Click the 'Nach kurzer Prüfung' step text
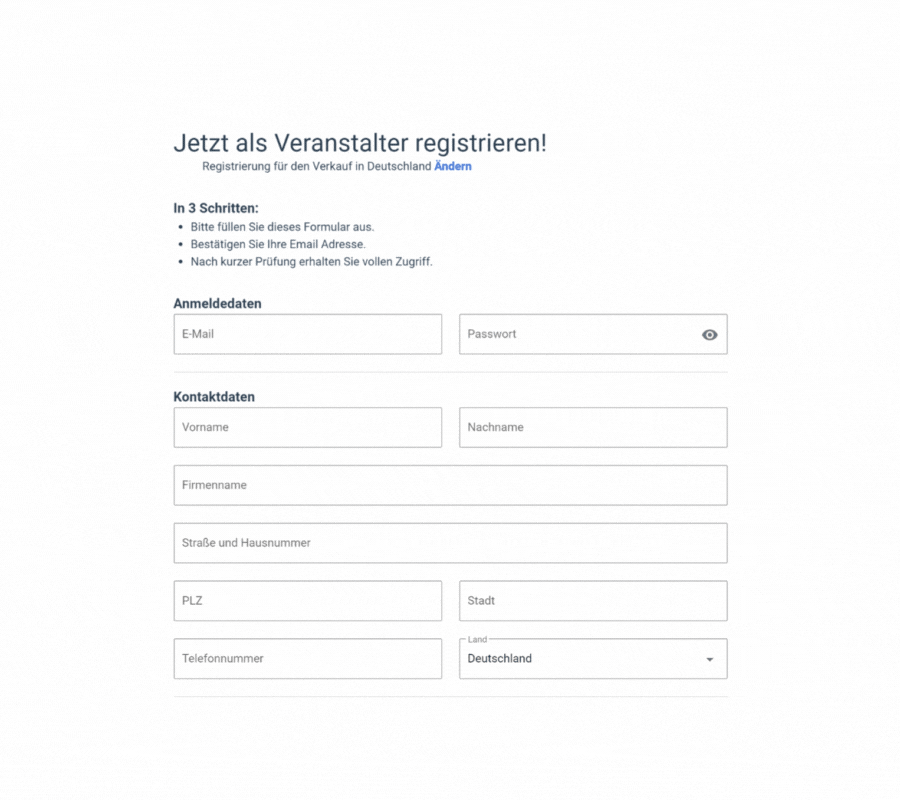Viewport: 900px width, 800px height. tap(311, 262)
